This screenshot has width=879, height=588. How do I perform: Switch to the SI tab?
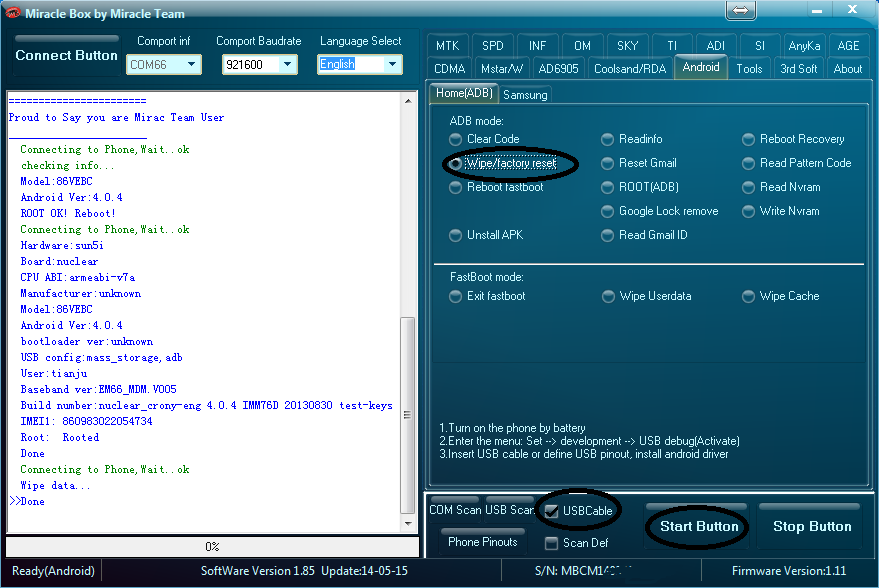point(760,45)
